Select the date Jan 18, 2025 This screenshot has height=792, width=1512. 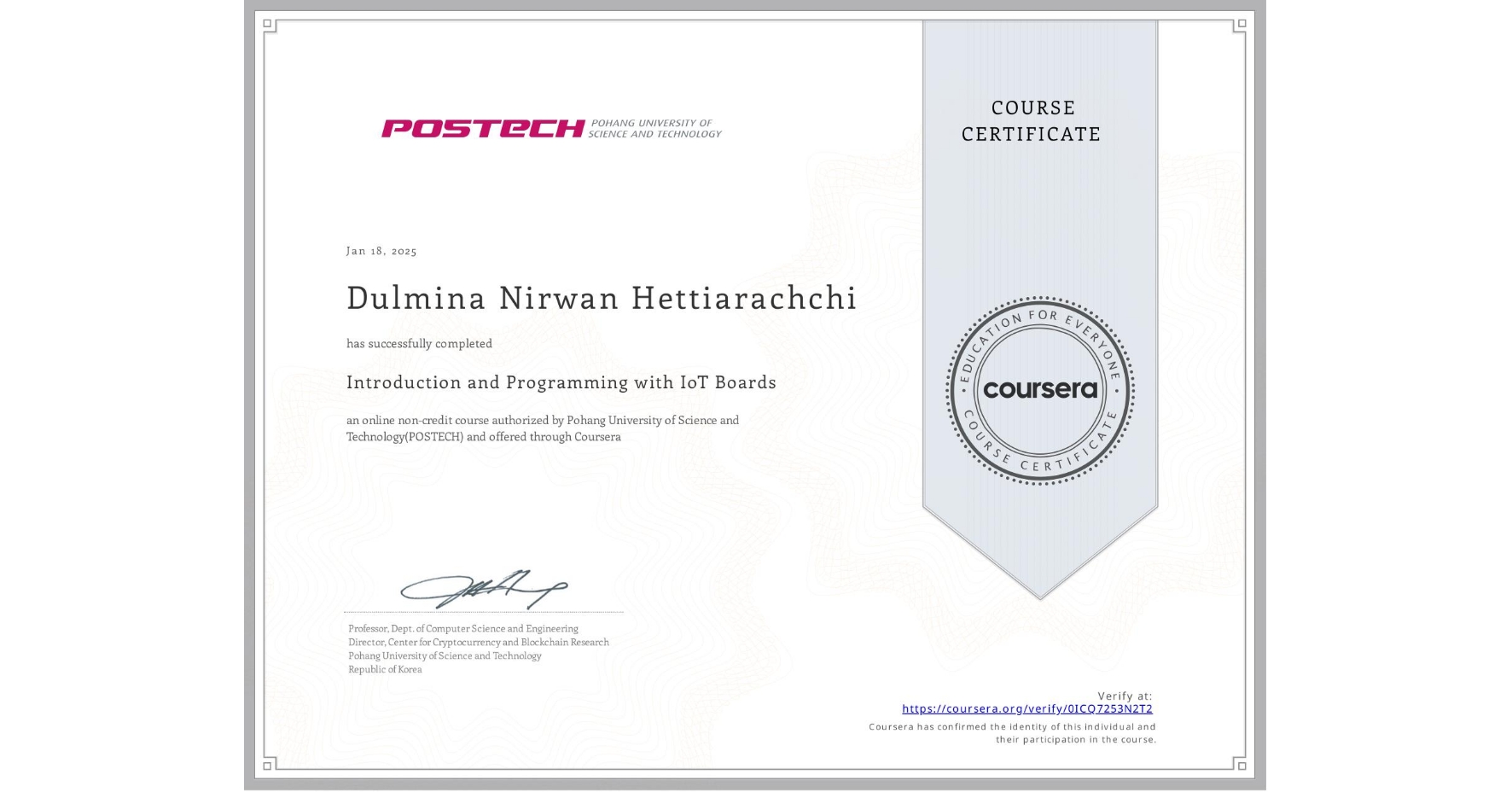[x=381, y=251]
